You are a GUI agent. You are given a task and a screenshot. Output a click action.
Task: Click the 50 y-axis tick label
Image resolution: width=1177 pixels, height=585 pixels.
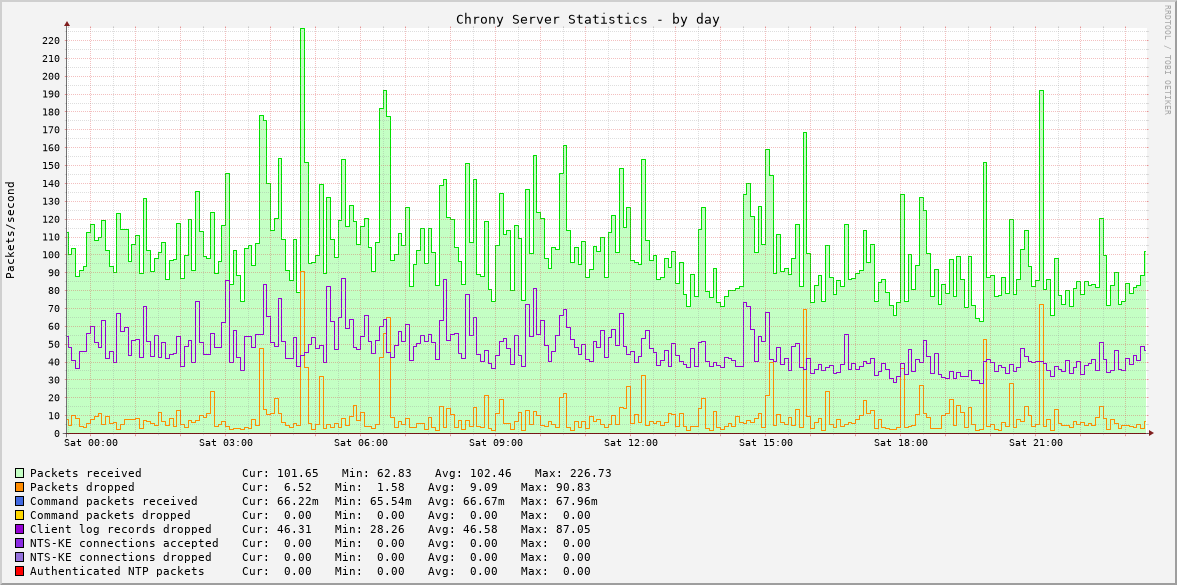coord(53,345)
